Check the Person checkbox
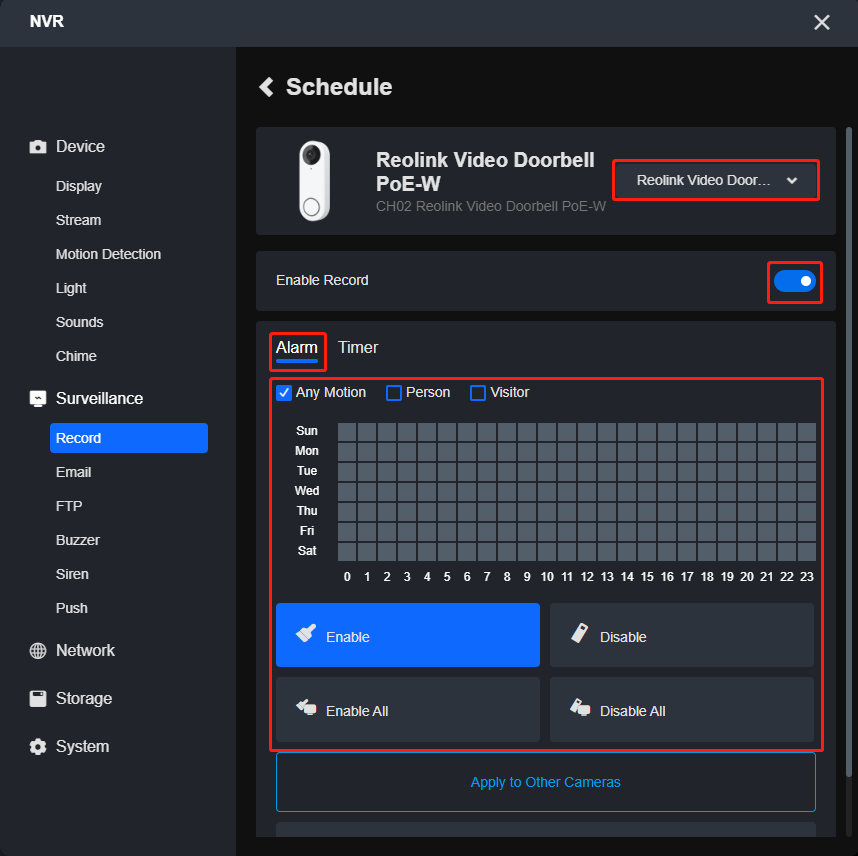858x856 pixels. pyautogui.click(x=394, y=393)
